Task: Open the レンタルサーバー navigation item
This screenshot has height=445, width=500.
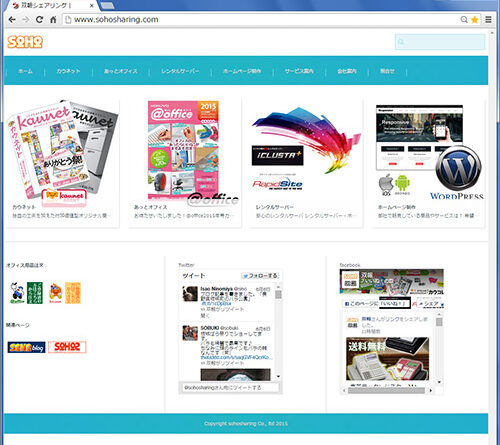Action: click(180, 71)
